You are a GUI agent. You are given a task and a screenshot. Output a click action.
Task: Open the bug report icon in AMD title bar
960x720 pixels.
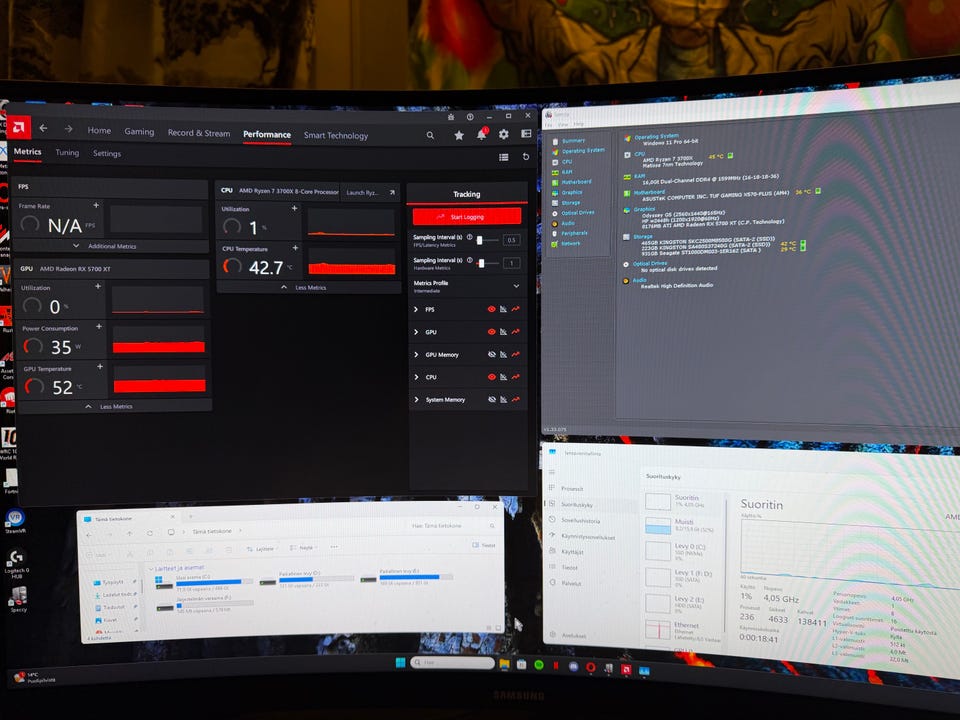pyautogui.click(x=451, y=116)
